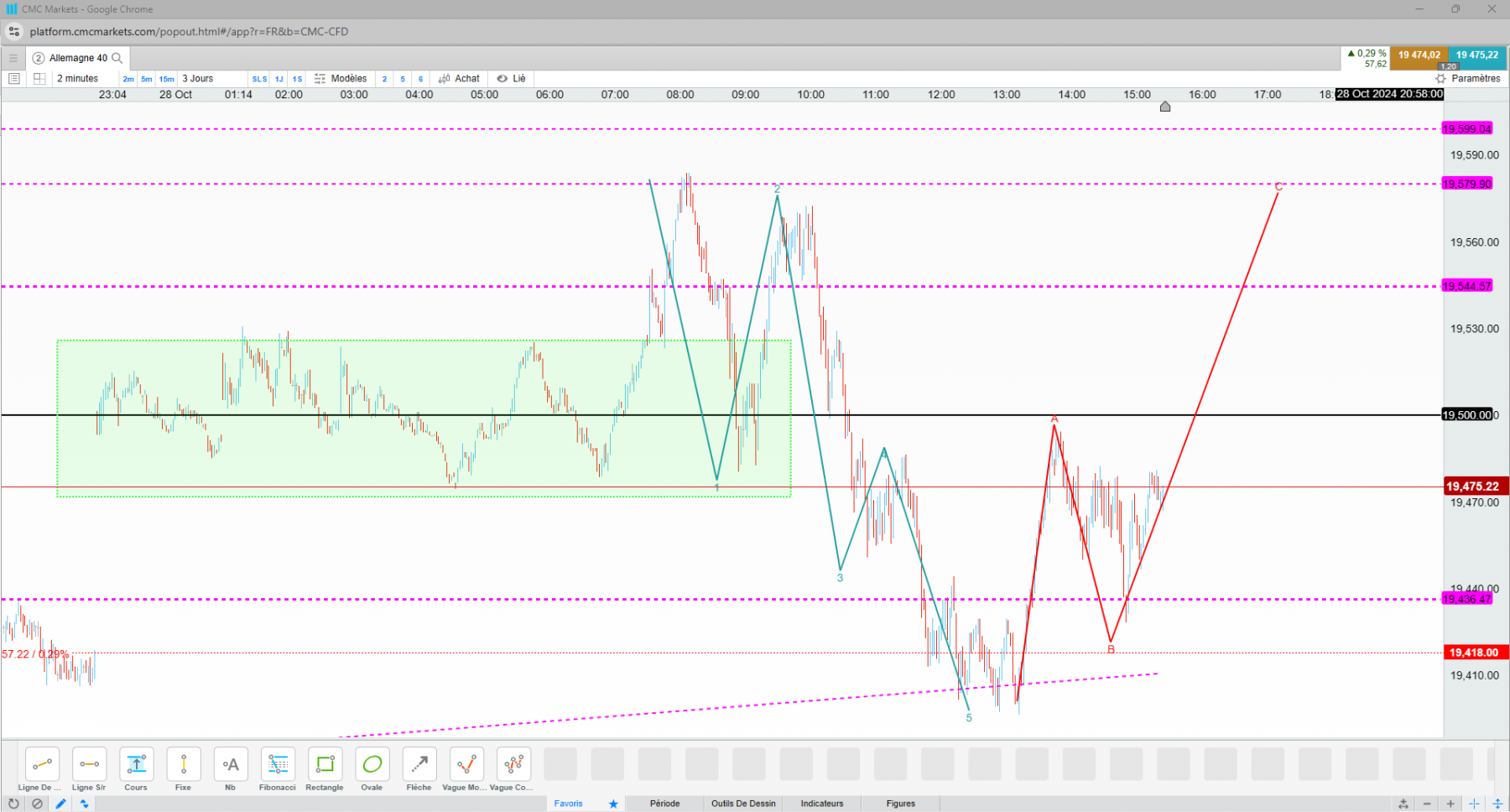This screenshot has width=1510, height=812.
Task: Select the Rectangle drawing tool
Action: [325, 764]
